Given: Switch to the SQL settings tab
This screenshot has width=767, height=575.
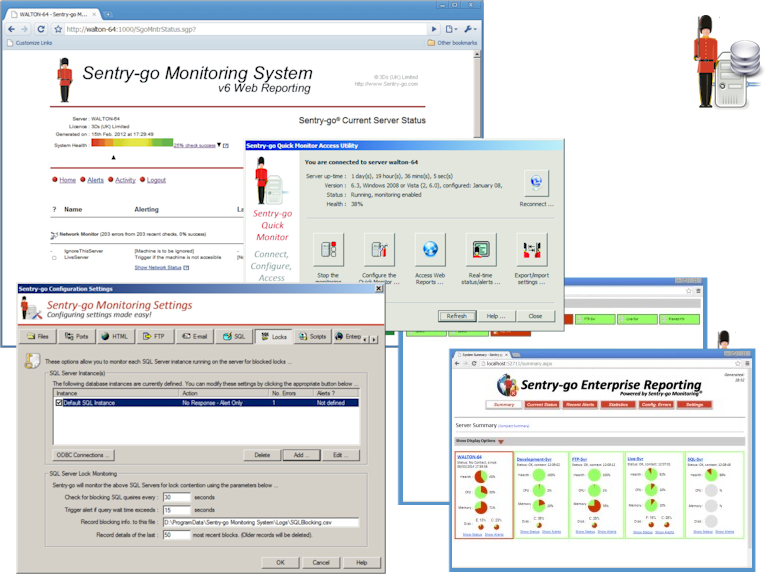Looking at the screenshot, I should coord(234,336).
